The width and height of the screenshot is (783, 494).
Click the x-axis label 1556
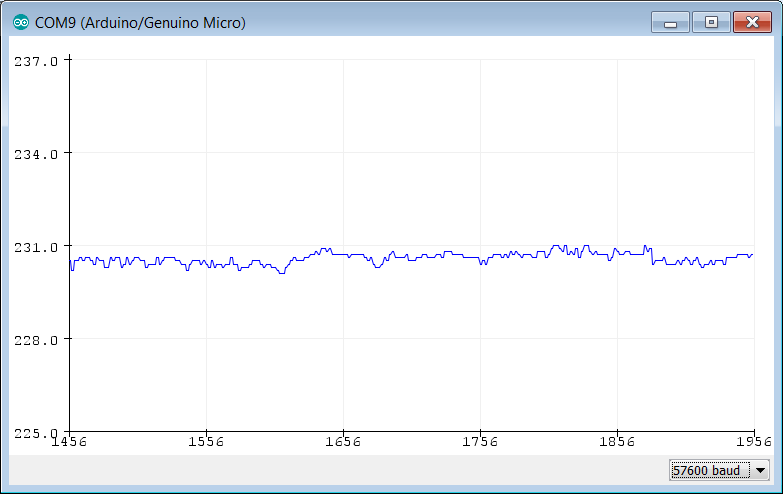206,442
